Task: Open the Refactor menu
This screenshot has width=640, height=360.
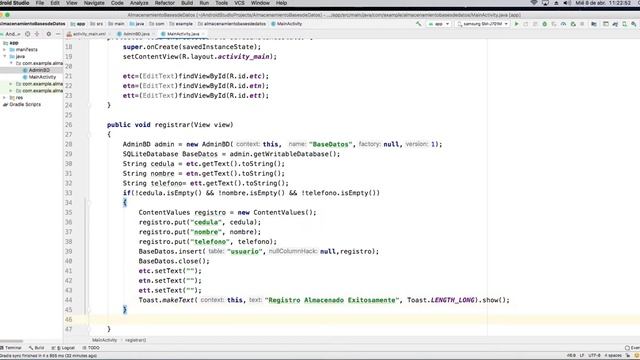Action: point(164,3)
